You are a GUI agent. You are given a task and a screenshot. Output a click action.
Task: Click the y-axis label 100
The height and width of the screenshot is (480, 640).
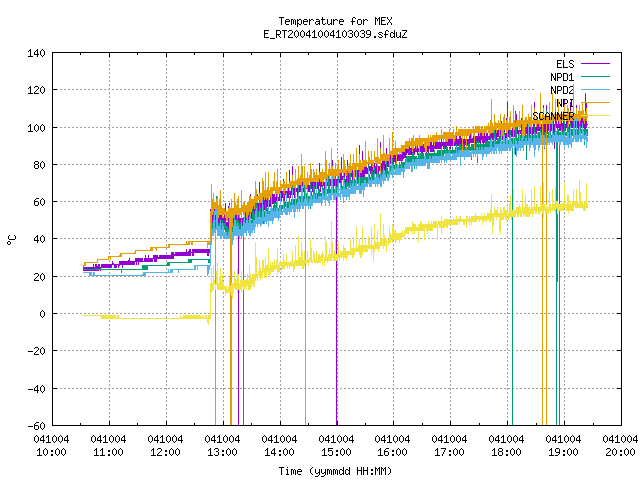[36, 128]
